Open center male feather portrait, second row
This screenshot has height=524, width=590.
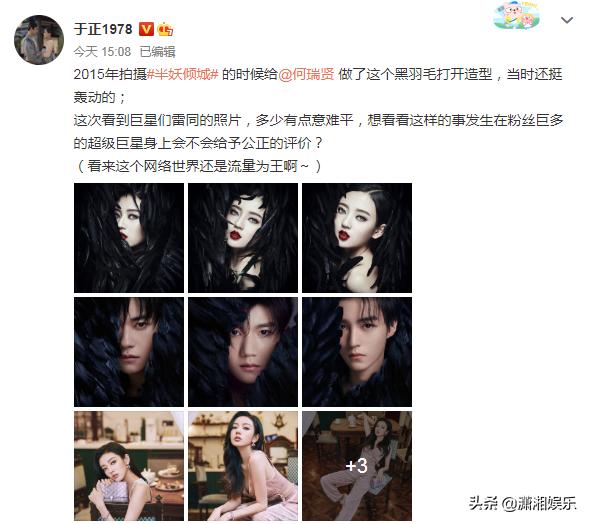[x=243, y=352]
